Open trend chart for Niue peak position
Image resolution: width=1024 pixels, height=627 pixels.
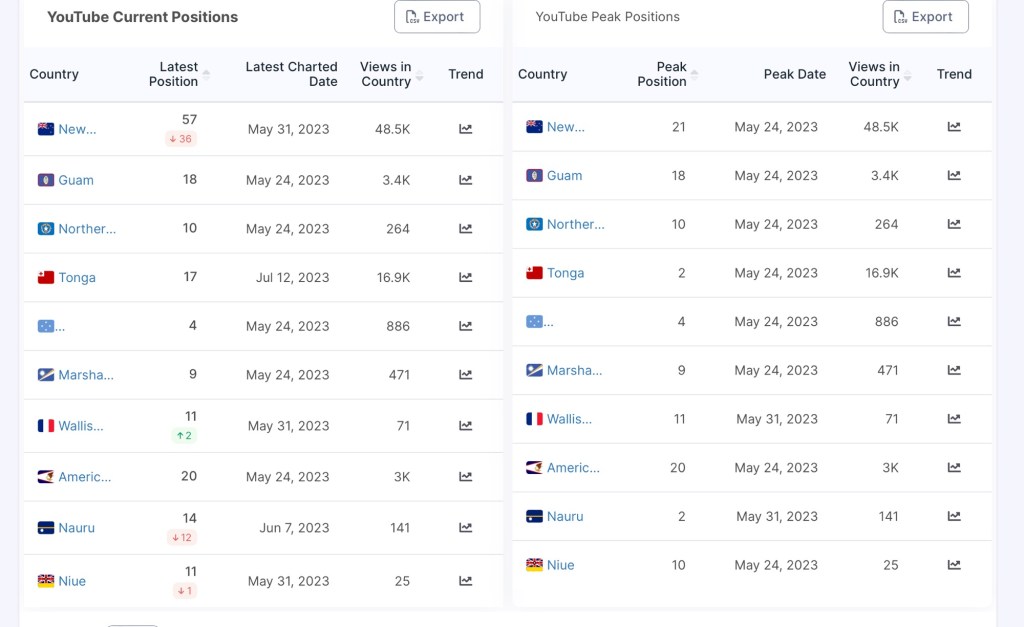click(x=954, y=565)
